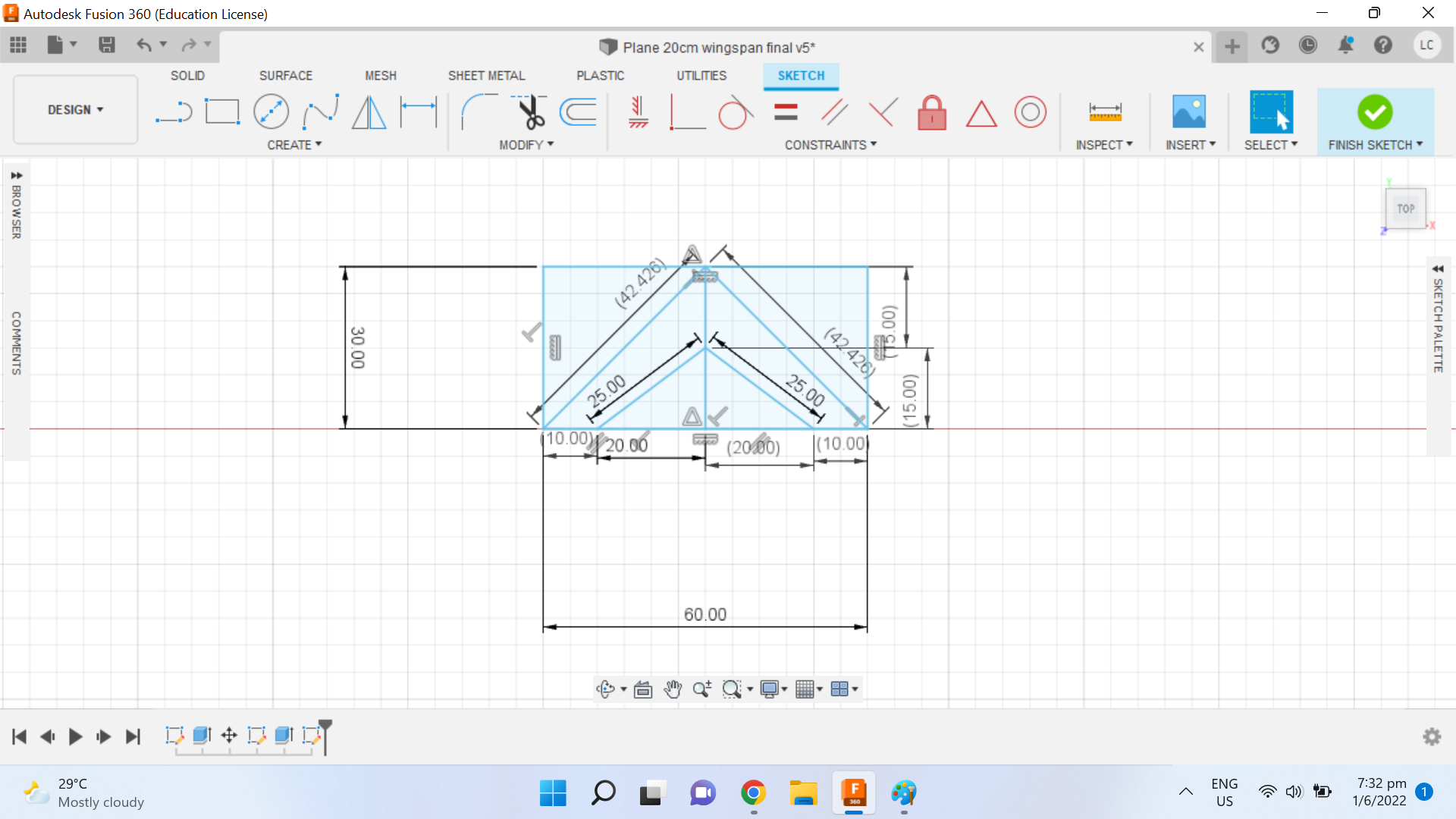The width and height of the screenshot is (1456, 819).
Task: Open the DESIGN workspace selector
Action: coord(74,109)
